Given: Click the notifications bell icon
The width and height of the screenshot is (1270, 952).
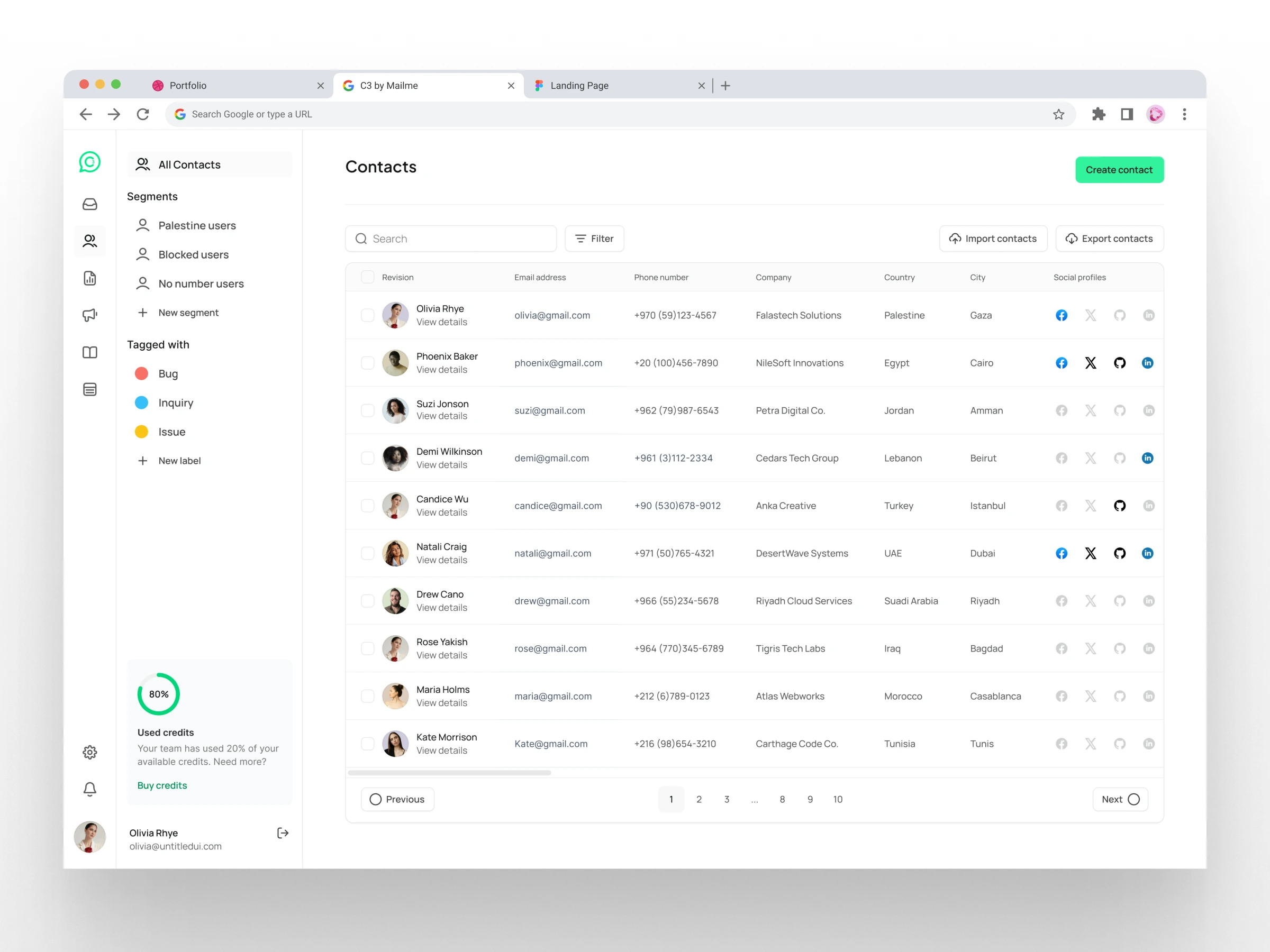Looking at the screenshot, I should (x=89, y=789).
